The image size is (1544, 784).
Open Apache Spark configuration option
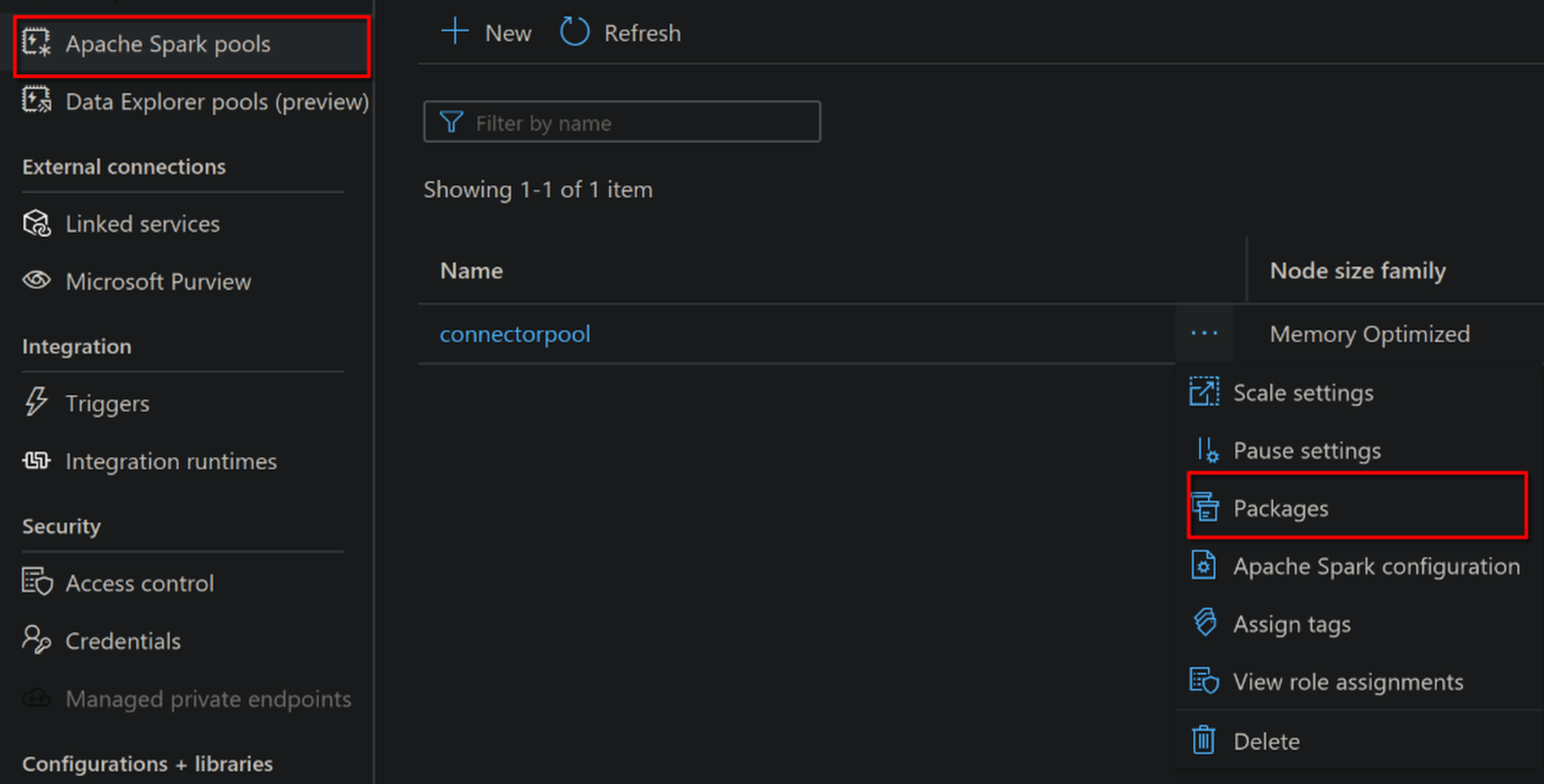tap(1376, 566)
